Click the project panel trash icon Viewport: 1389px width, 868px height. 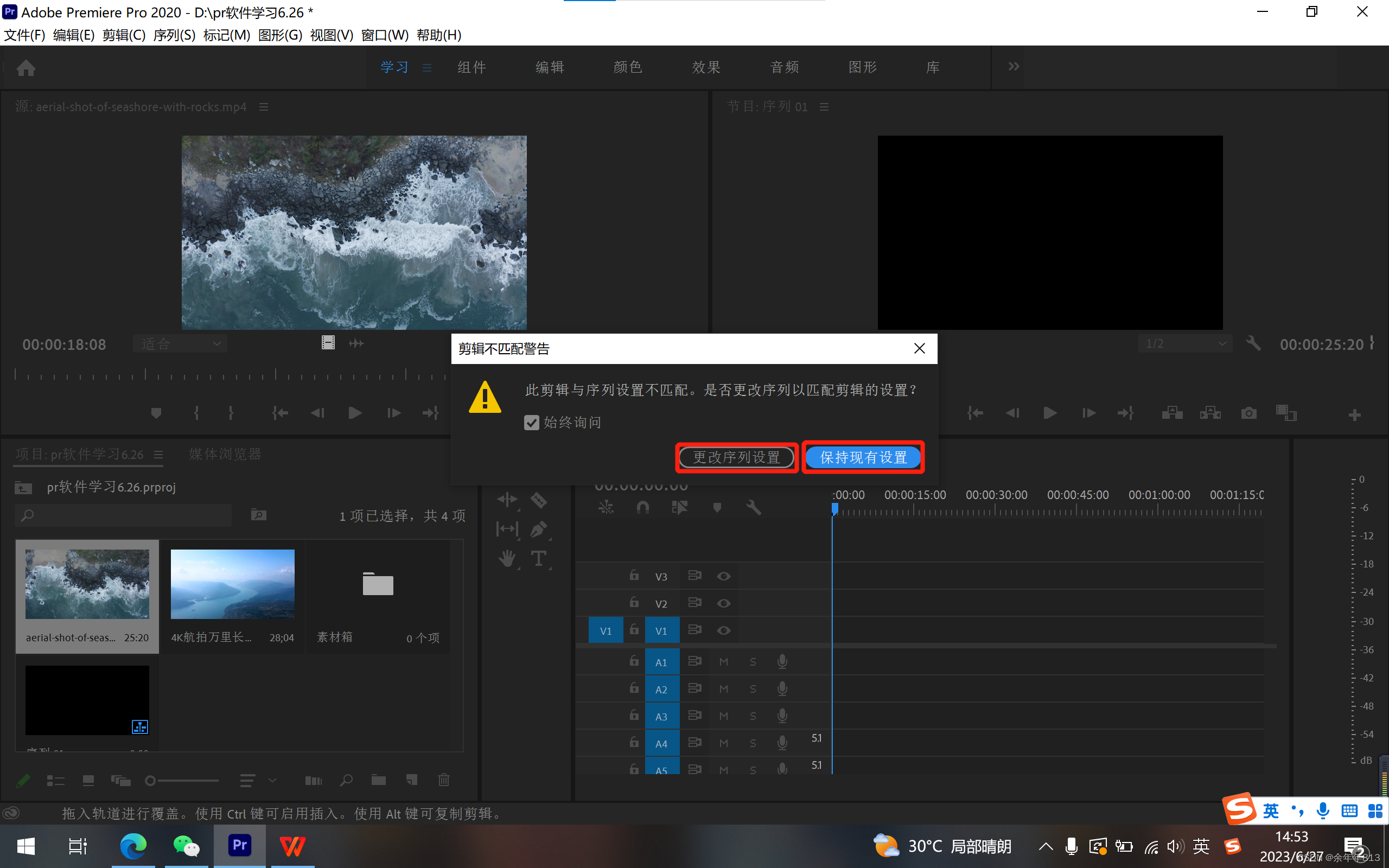coord(444,780)
